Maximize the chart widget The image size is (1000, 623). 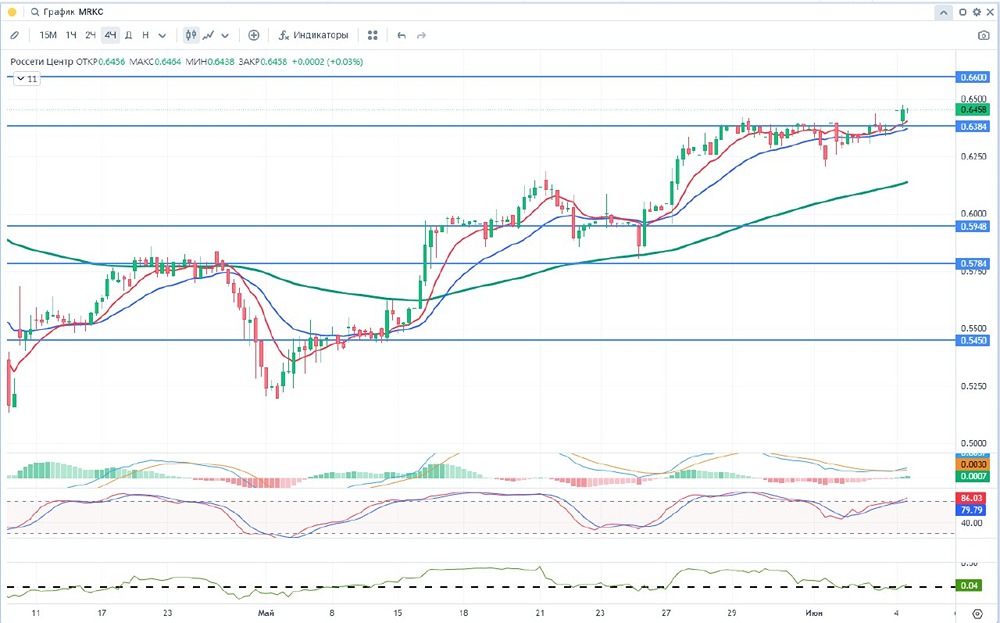point(962,12)
